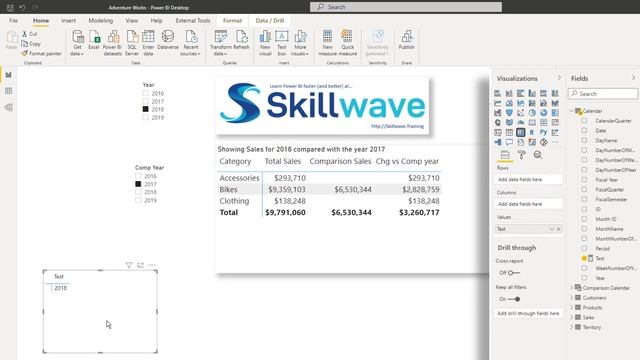This screenshot has width=640, height=360.
Task: Refresh the data model
Action: click(x=241, y=40)
